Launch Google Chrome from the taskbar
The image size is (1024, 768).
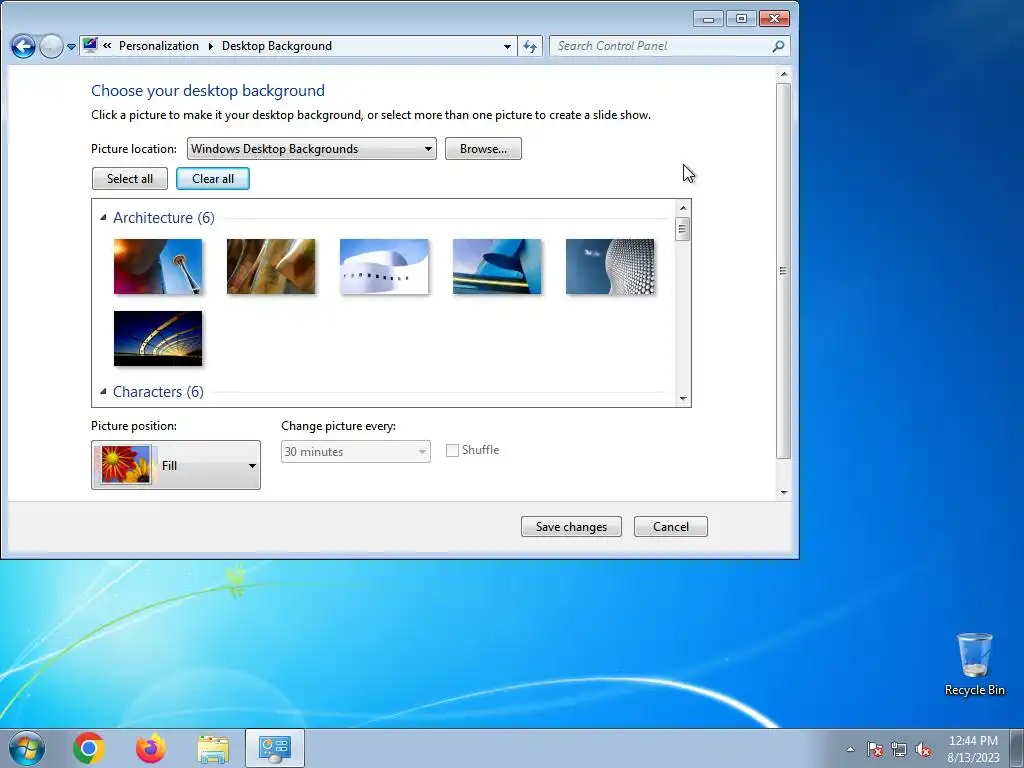coord(89,748)
